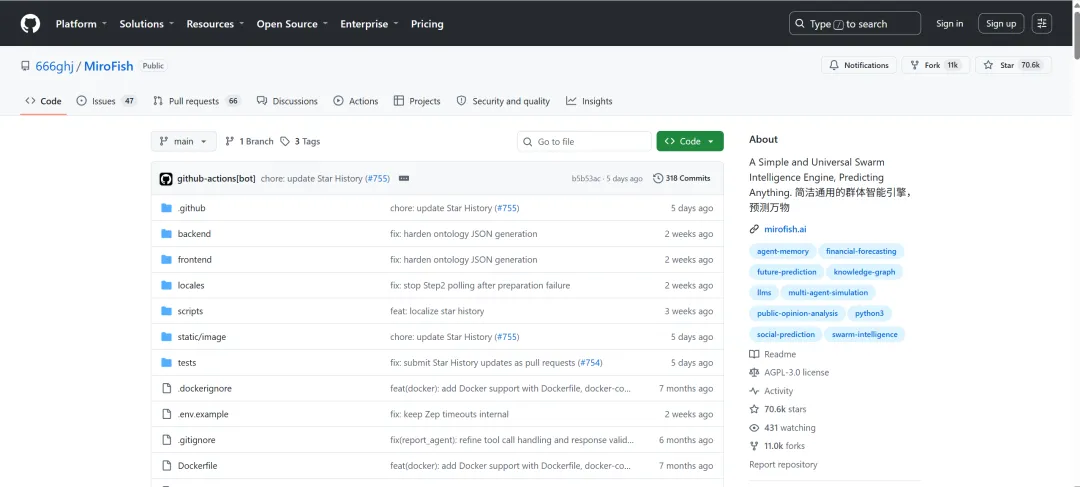The height and width of the screenshot is (487, 1080).
Task: Click the bell icon in Notifications button
Action: [834, 65]
